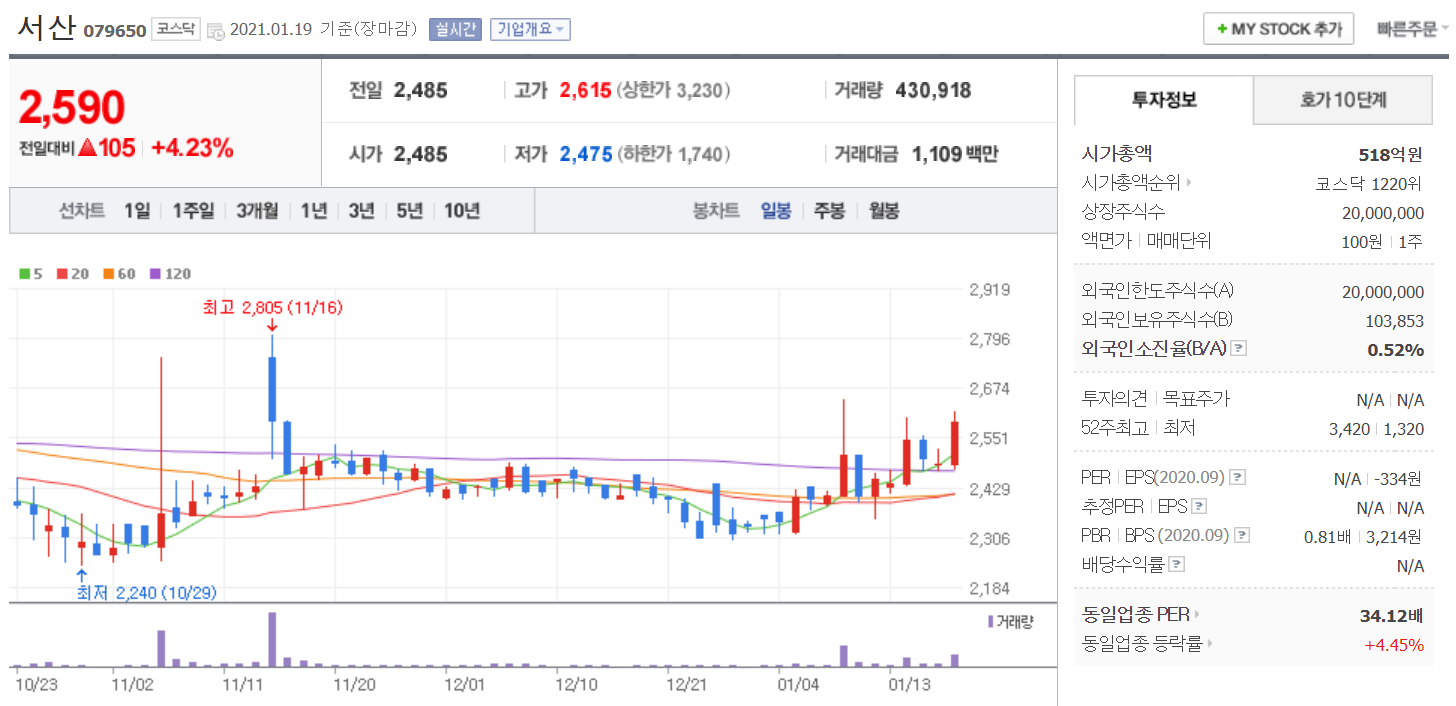Click help icon beside PBR BPS(2020.09)
Viewport: 1456px width, 706px height.
pos(1241,535)
